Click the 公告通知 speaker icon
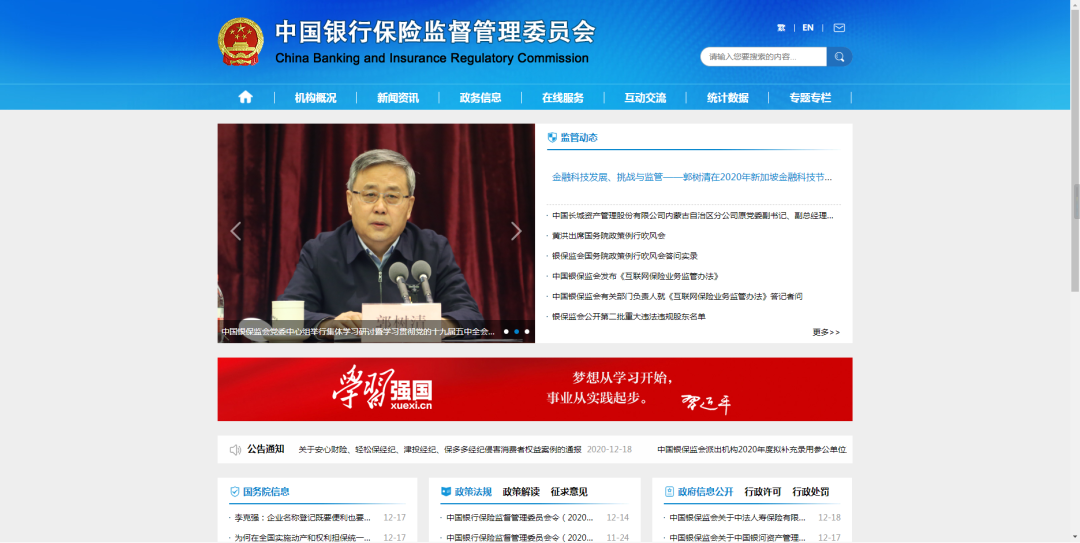The width and height of the screenshot is (1080, 543). (235, 450)
